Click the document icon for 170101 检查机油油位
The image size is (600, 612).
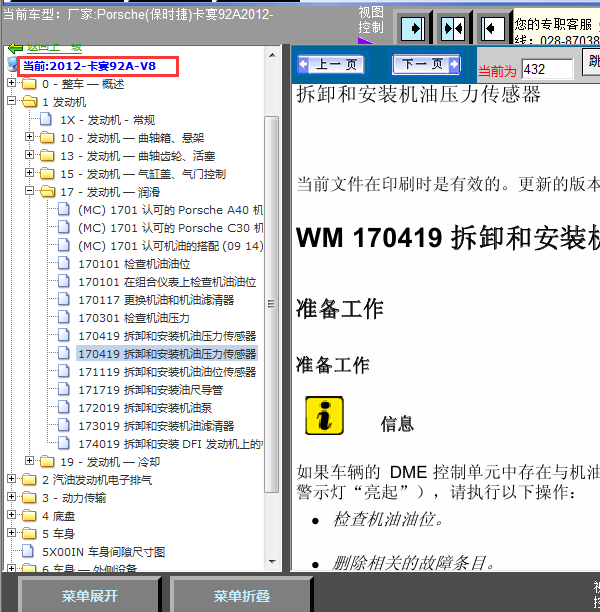64,263
